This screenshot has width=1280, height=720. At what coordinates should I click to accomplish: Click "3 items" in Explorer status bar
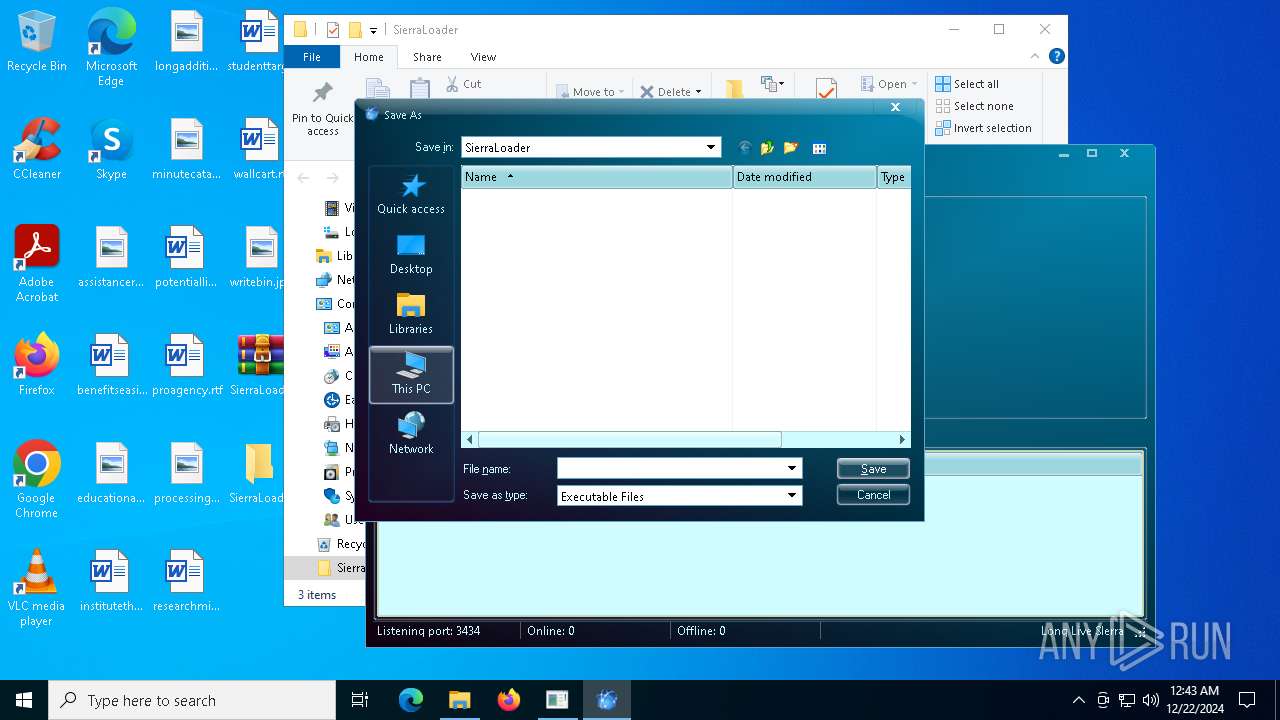tap(317, 595)
